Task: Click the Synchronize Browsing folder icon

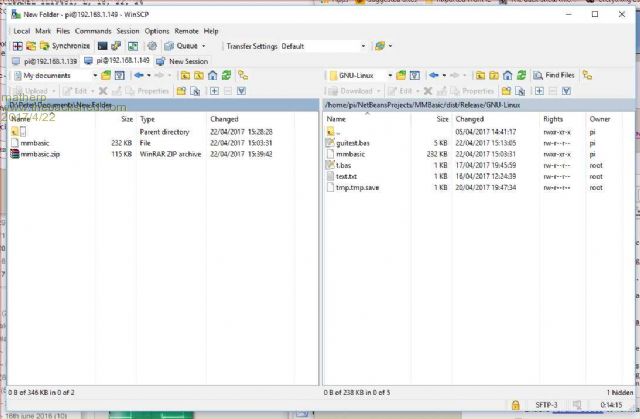Action: 31,46
